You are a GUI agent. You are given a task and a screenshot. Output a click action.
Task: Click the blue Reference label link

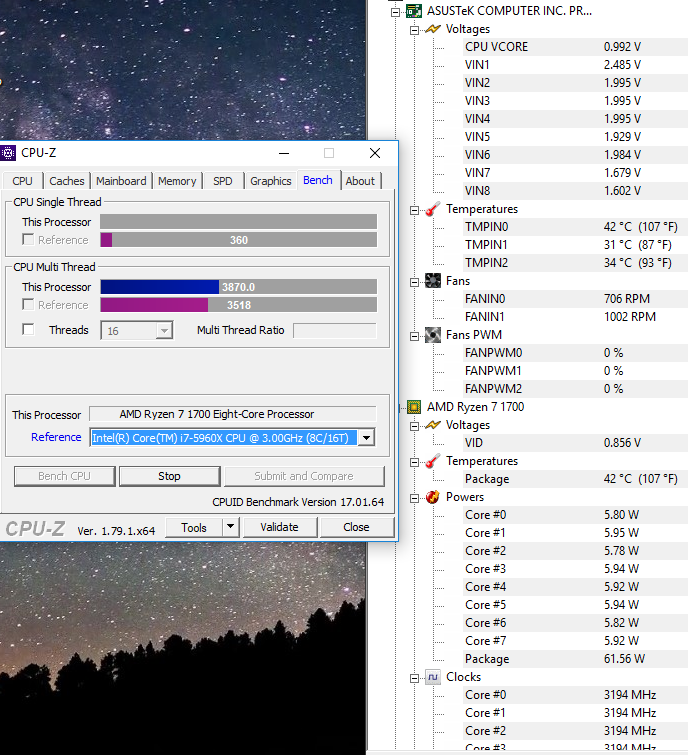point(56,437)
